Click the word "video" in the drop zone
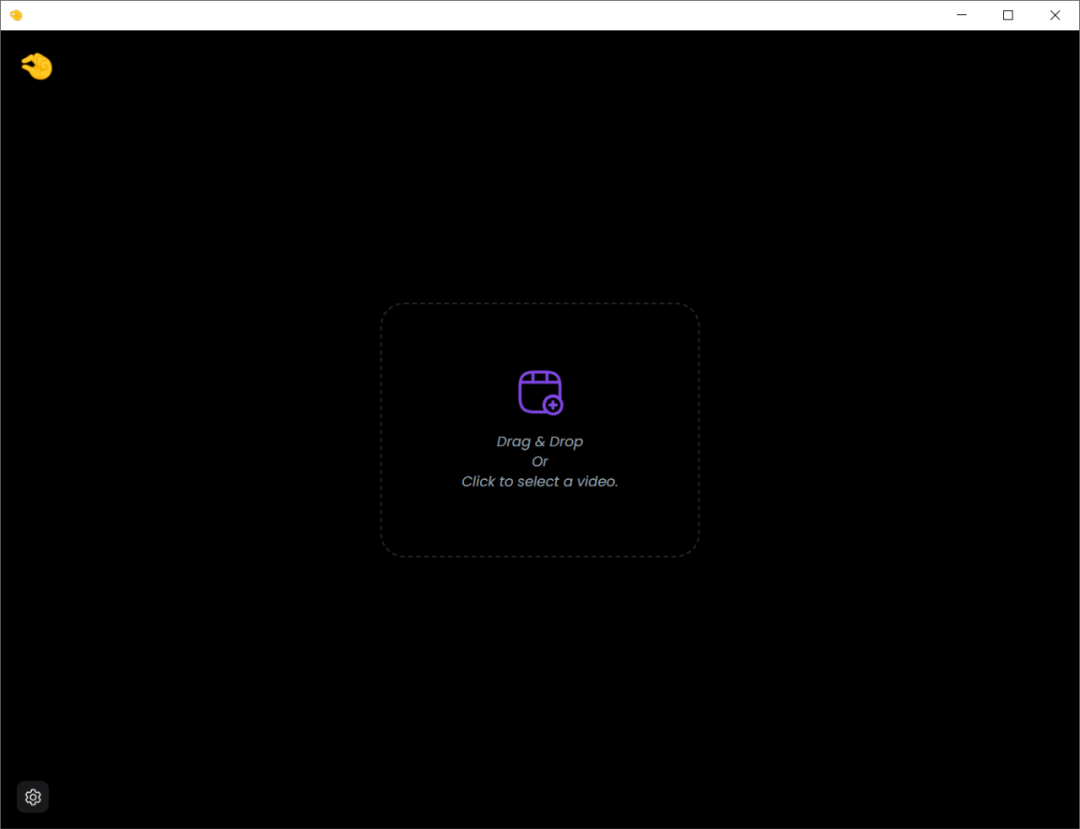Screen dimensions: 1080x829 [x=595, y=481]
